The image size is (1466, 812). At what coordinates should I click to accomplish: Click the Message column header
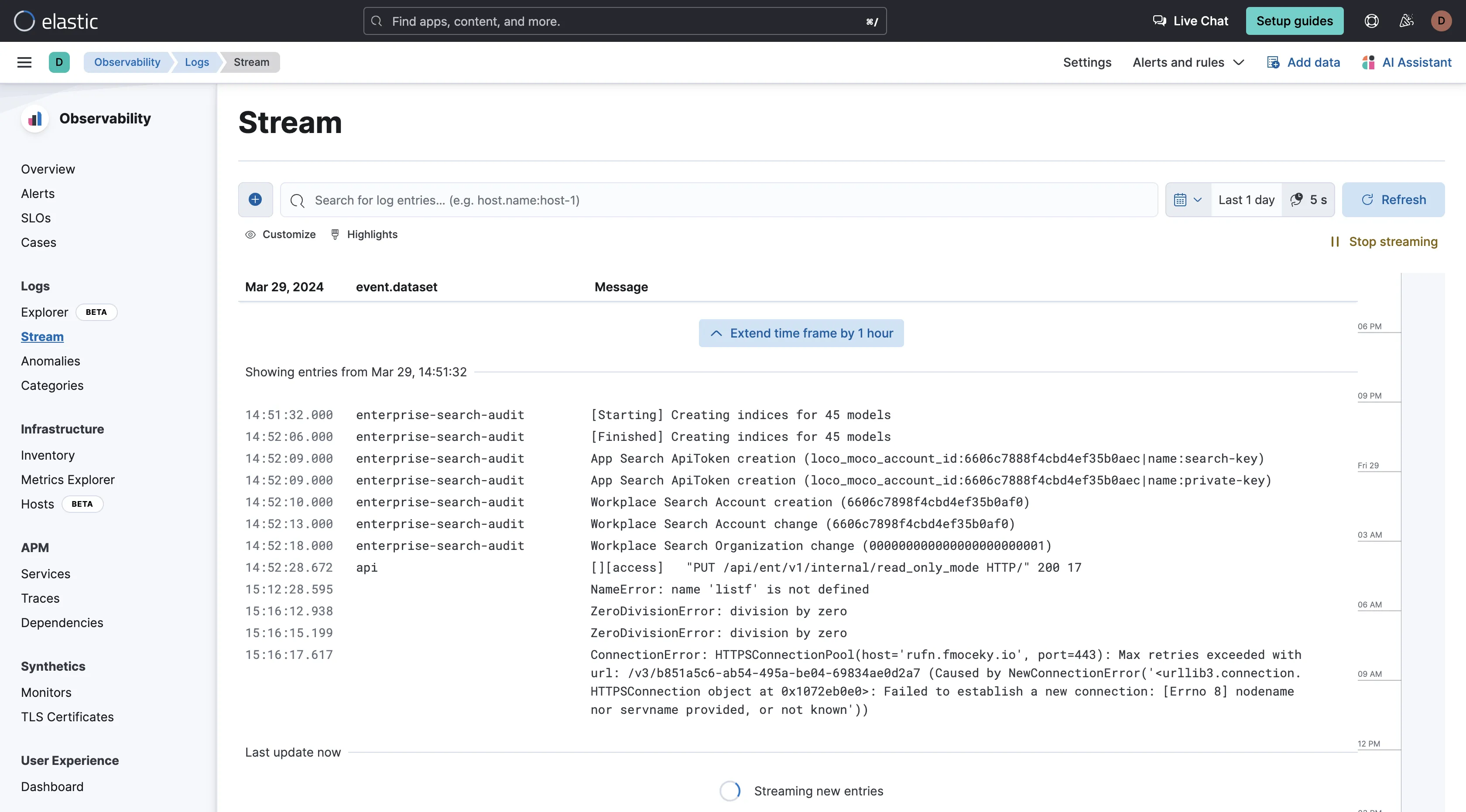coord(621,287)
